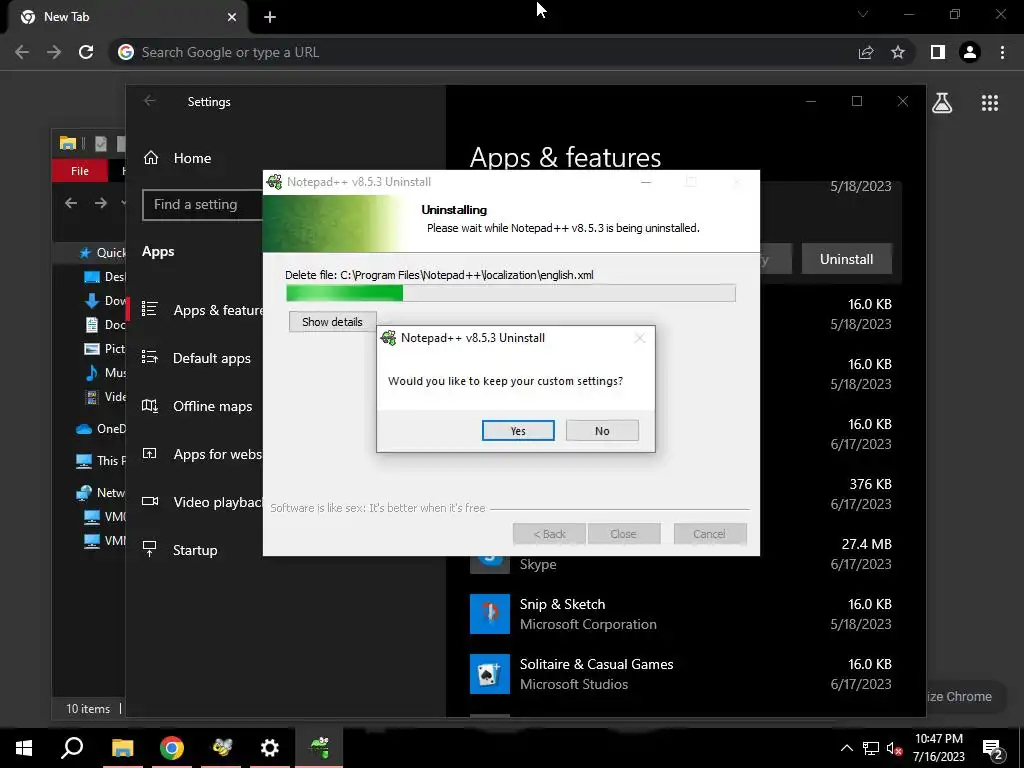The image size is (1024, 768).
Task: Click the Startup icon in Settings
Action: click(x=150, y=549)
